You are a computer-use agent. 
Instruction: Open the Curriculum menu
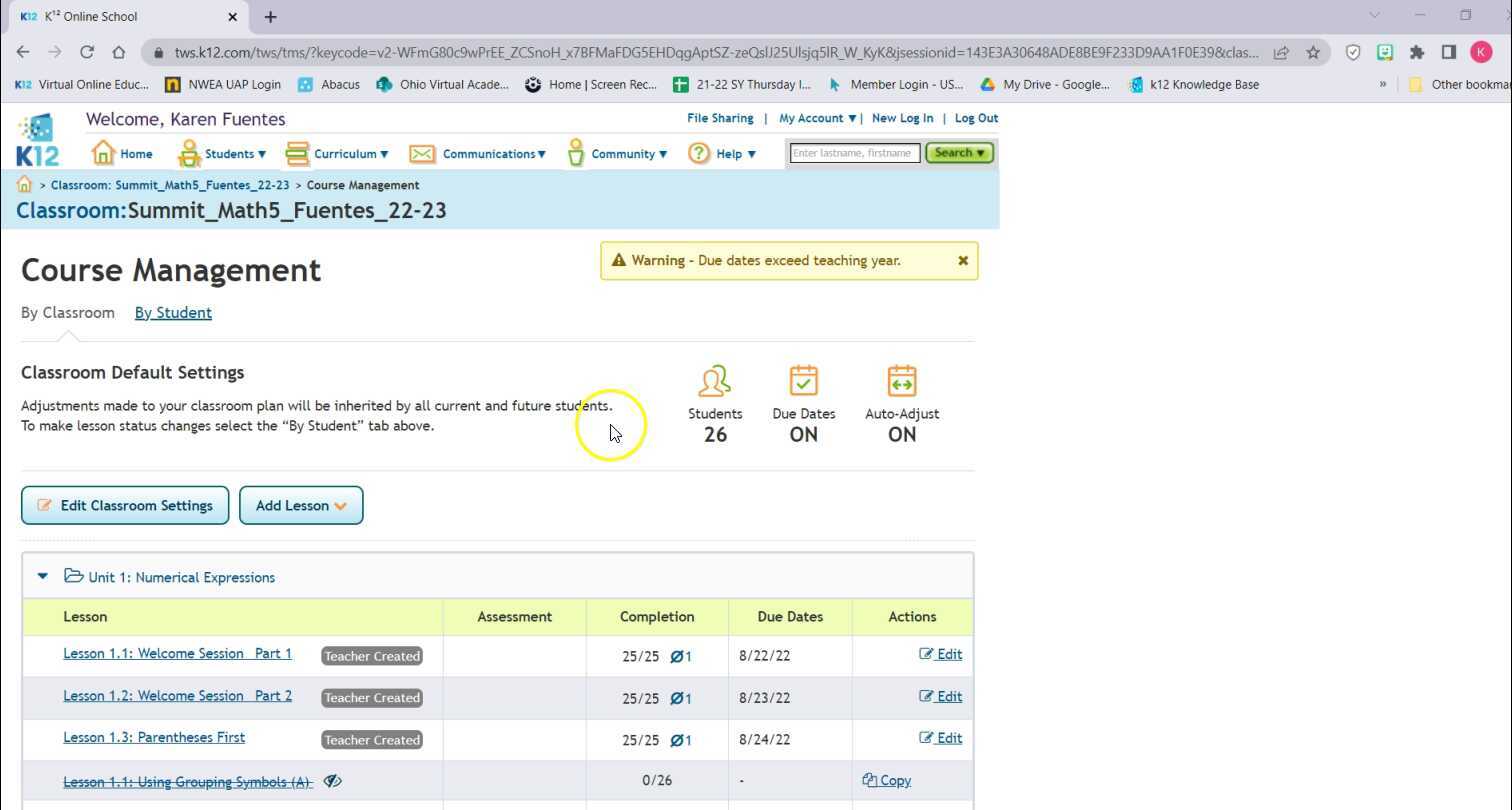tap(345, 153)
